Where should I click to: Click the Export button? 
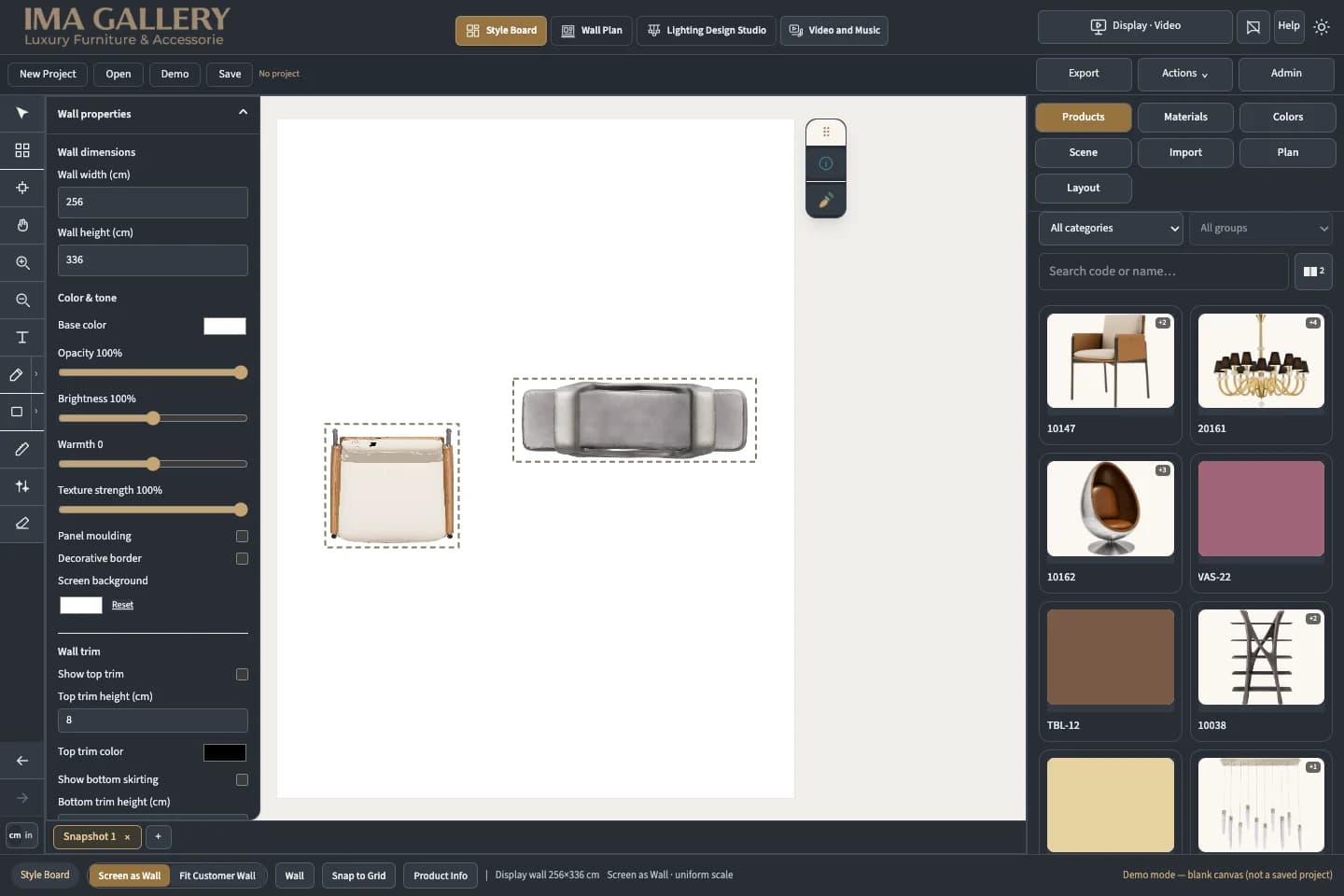(1084, 74)
